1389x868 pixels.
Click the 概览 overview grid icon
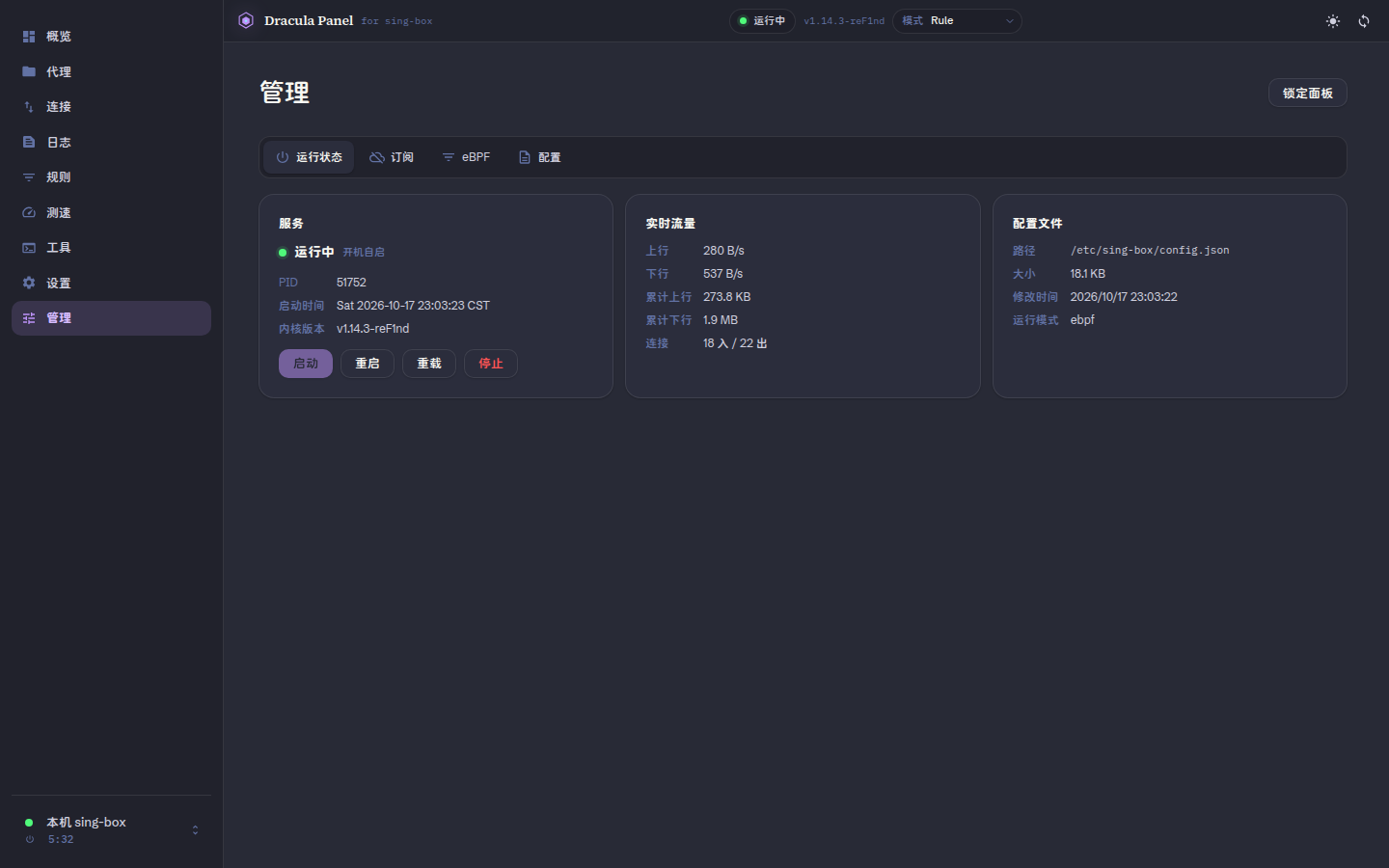[x=29, y=37]
